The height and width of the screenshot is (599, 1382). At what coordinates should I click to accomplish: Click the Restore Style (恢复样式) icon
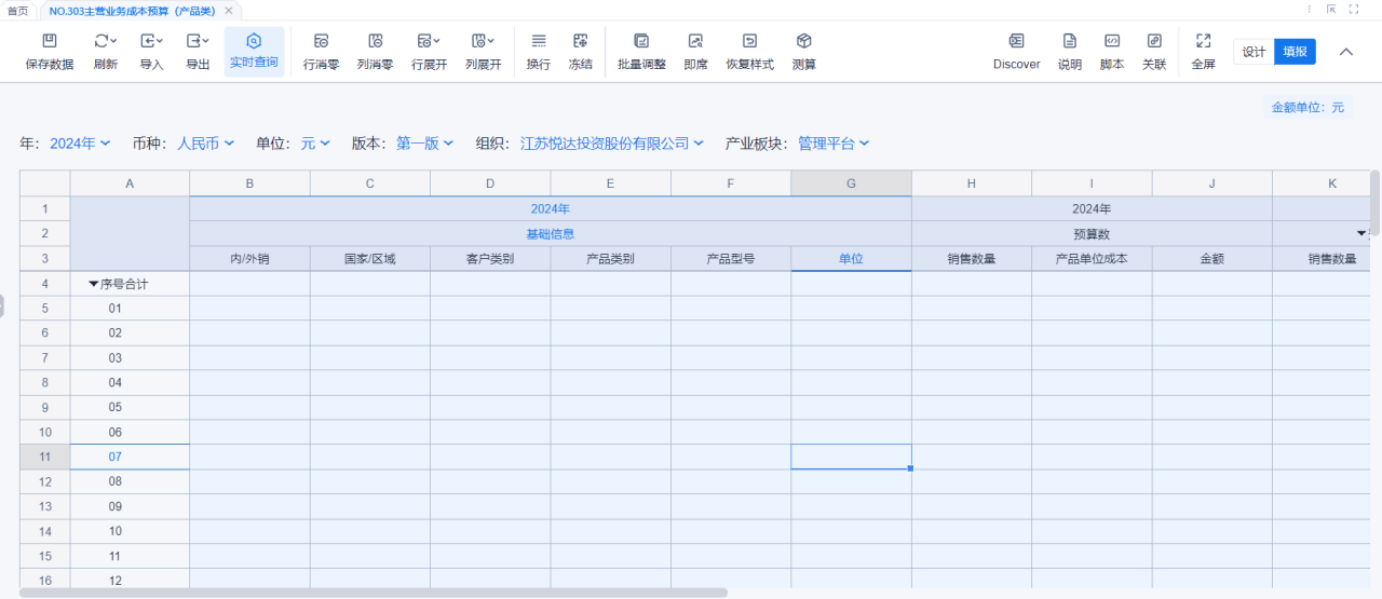[x=749, y=42]
